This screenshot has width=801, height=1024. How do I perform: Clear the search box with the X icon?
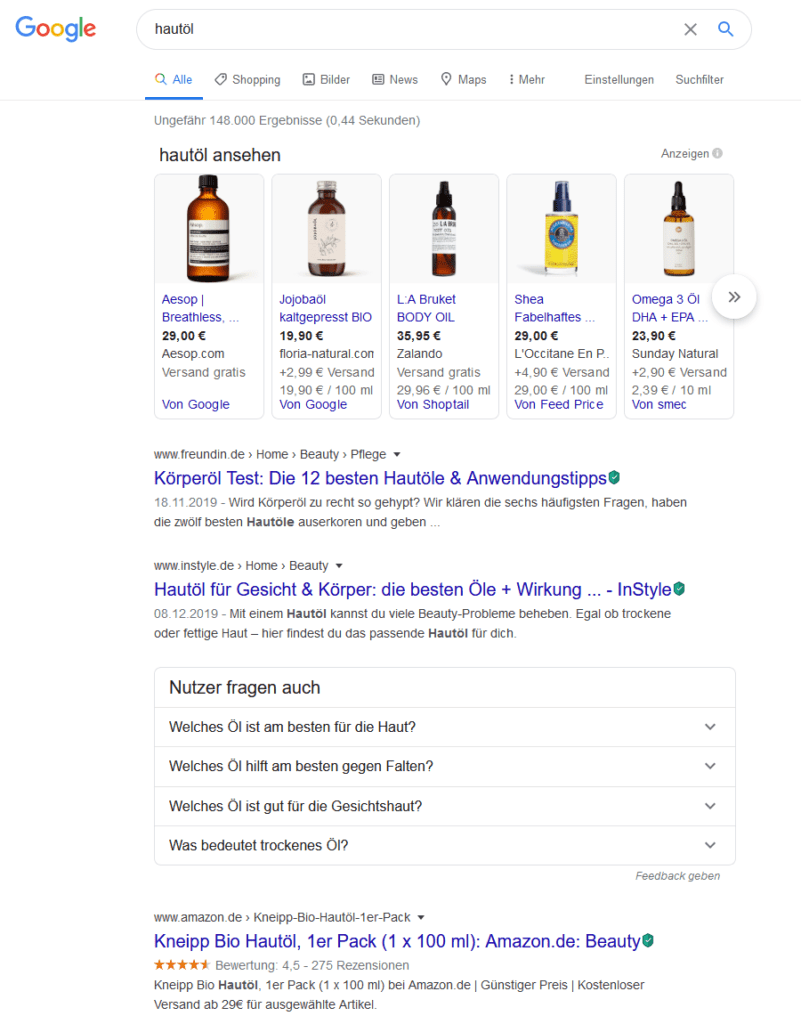(690, 29)
